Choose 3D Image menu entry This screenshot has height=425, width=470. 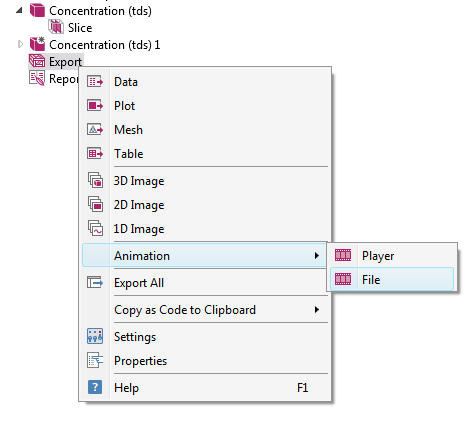(205, 181)
